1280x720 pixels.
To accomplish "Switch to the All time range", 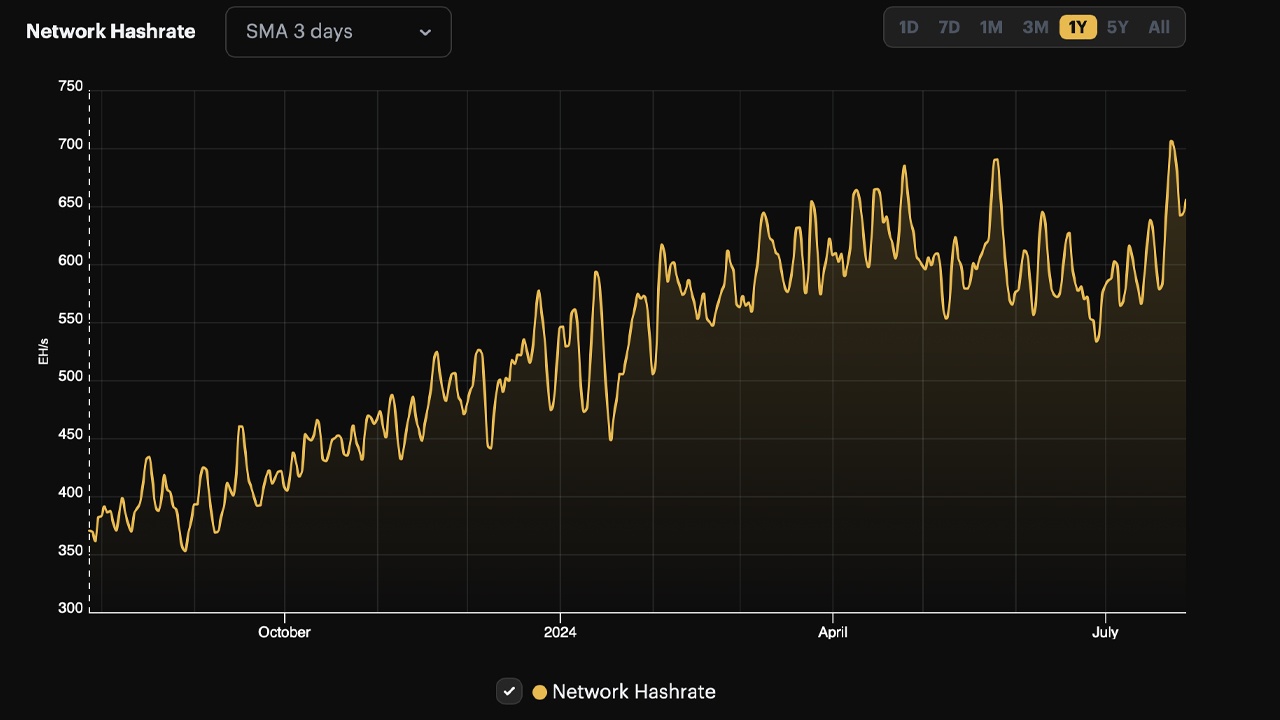I will [1158, 27].
